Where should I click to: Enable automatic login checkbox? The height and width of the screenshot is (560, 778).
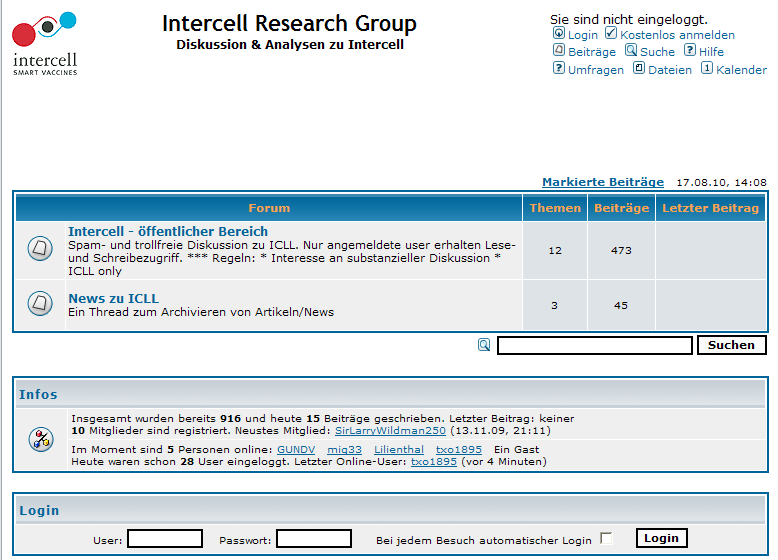point(606,539)
